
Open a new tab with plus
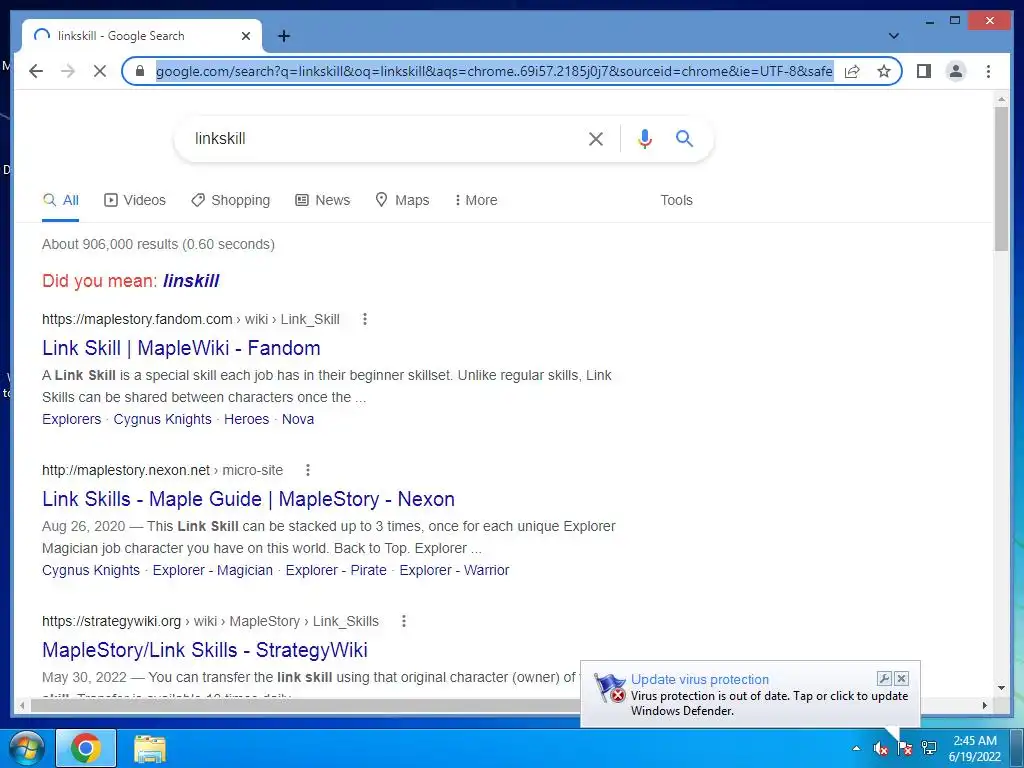click(x=284, y=36)
